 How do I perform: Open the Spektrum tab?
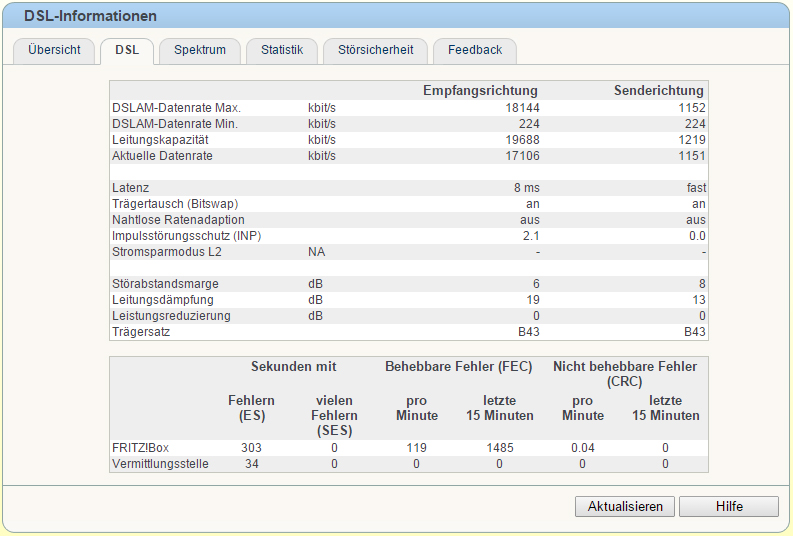click(200, 51)
